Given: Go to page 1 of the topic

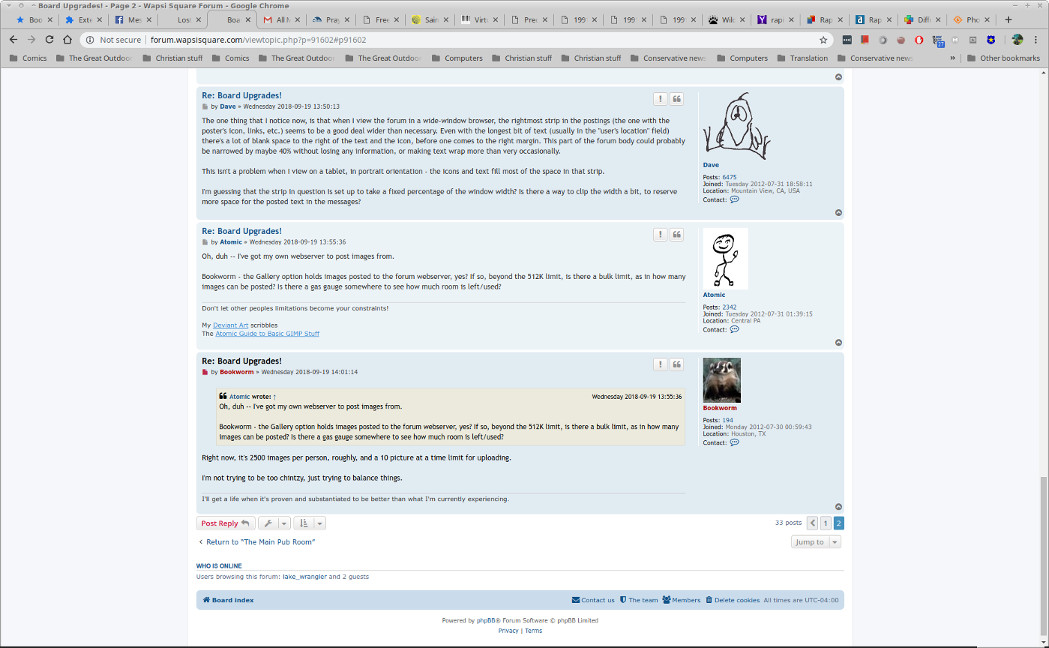Looking at the screenshot, I should pyautogui.click(x=825, y=523).
